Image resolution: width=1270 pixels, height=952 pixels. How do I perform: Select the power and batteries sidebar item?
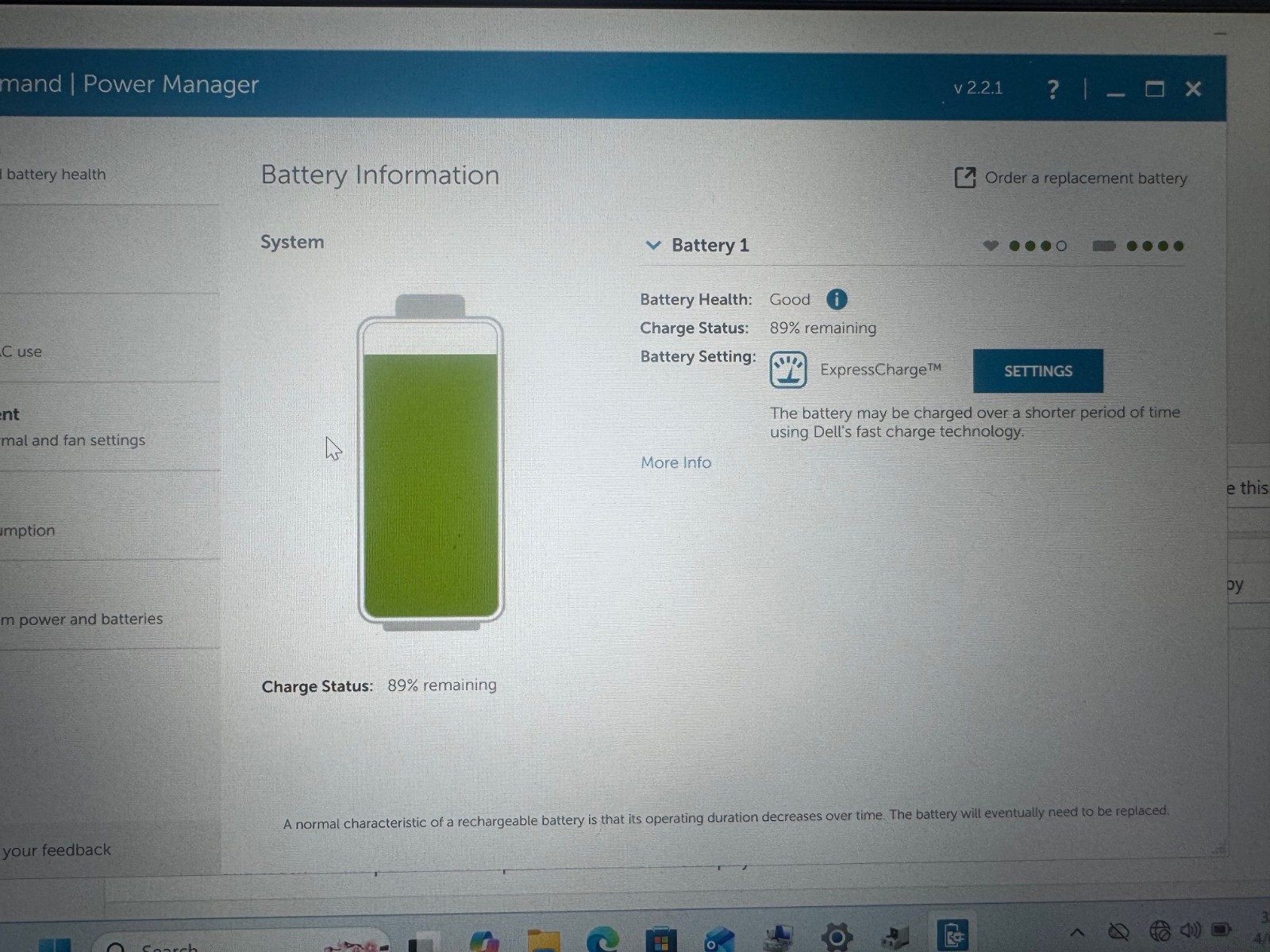(82, 619)
